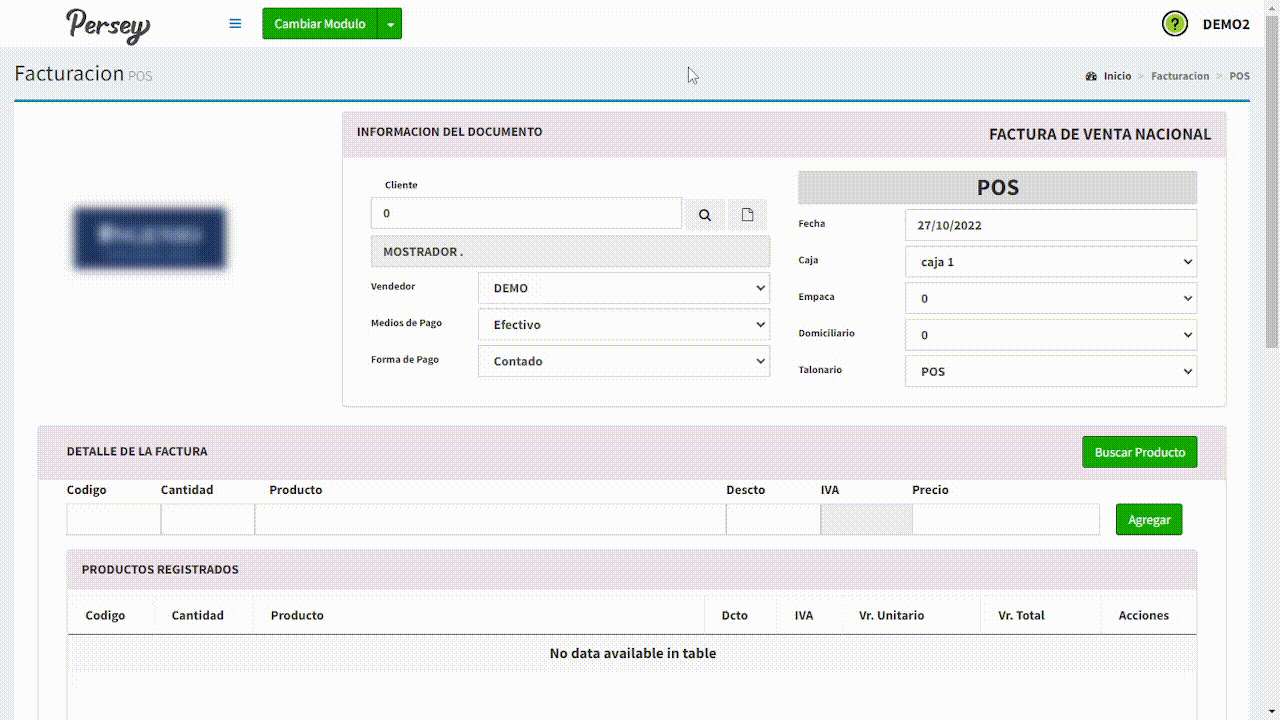
Task: Click the Persey logo
Action: pos(108,25)
